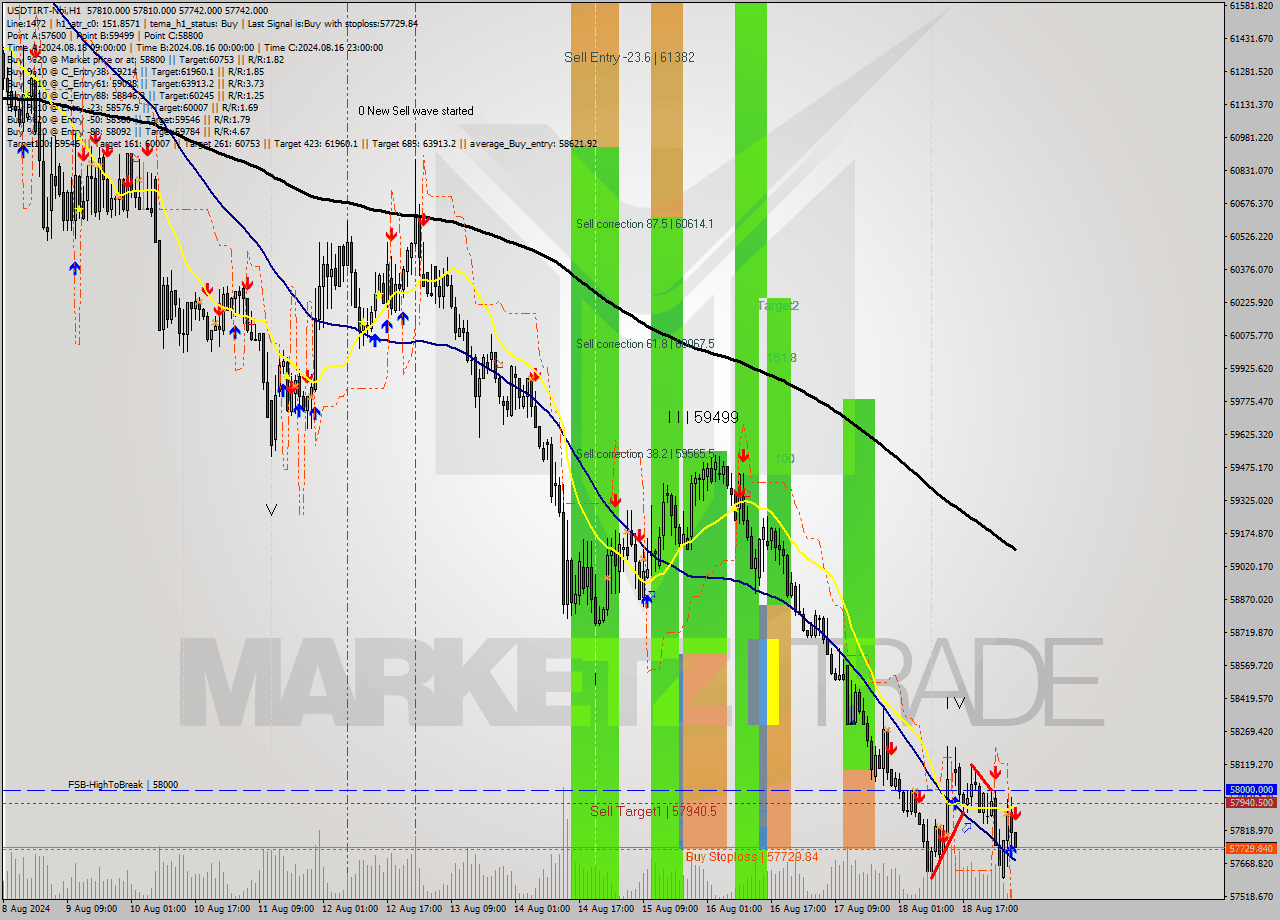Click the 59020.170 price axis value
The height and width of the screenshot is (920, 1280).
[1251, 566]
